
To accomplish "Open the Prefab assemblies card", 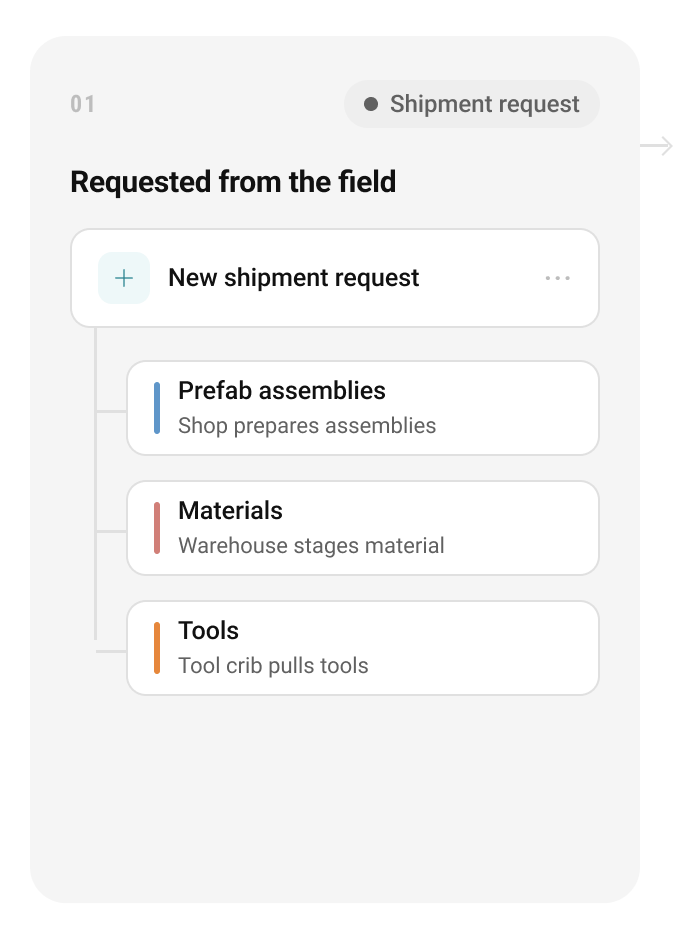I will pos(363,408).
